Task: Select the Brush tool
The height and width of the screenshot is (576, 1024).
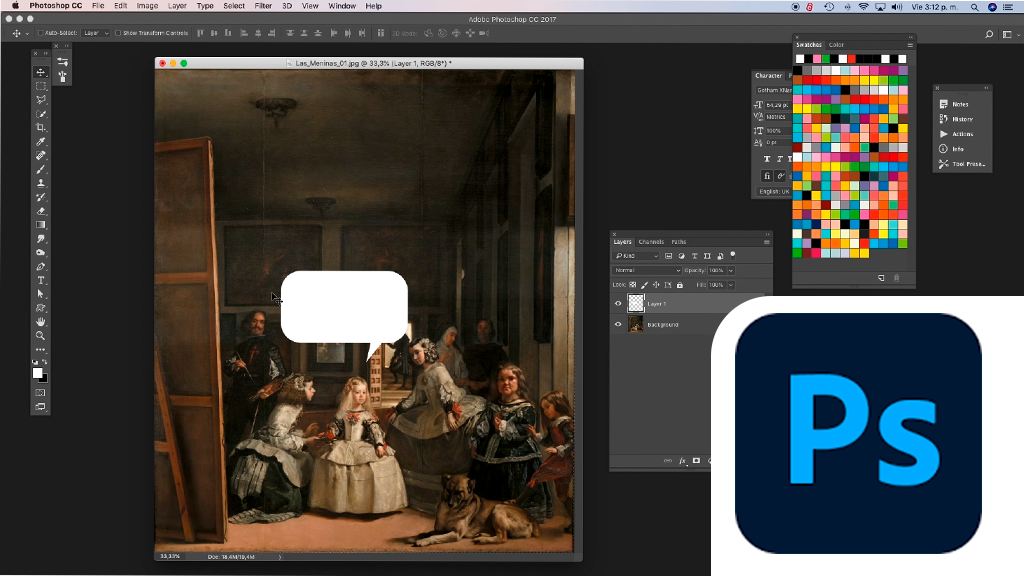Action: 41,170
